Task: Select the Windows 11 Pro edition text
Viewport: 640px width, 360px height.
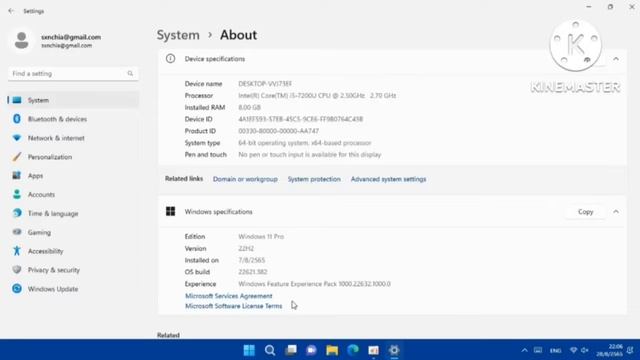Action: (261, 236)
